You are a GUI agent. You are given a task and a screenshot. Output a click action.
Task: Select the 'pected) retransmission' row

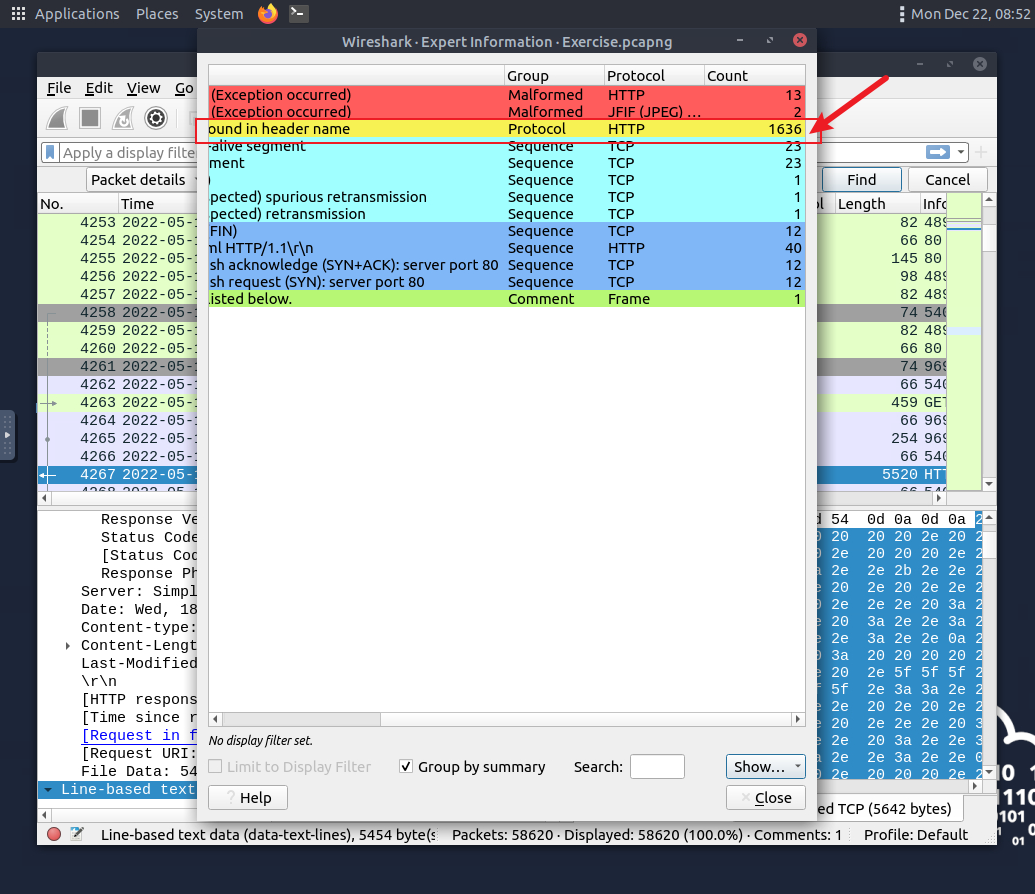[x=506, y=214]
